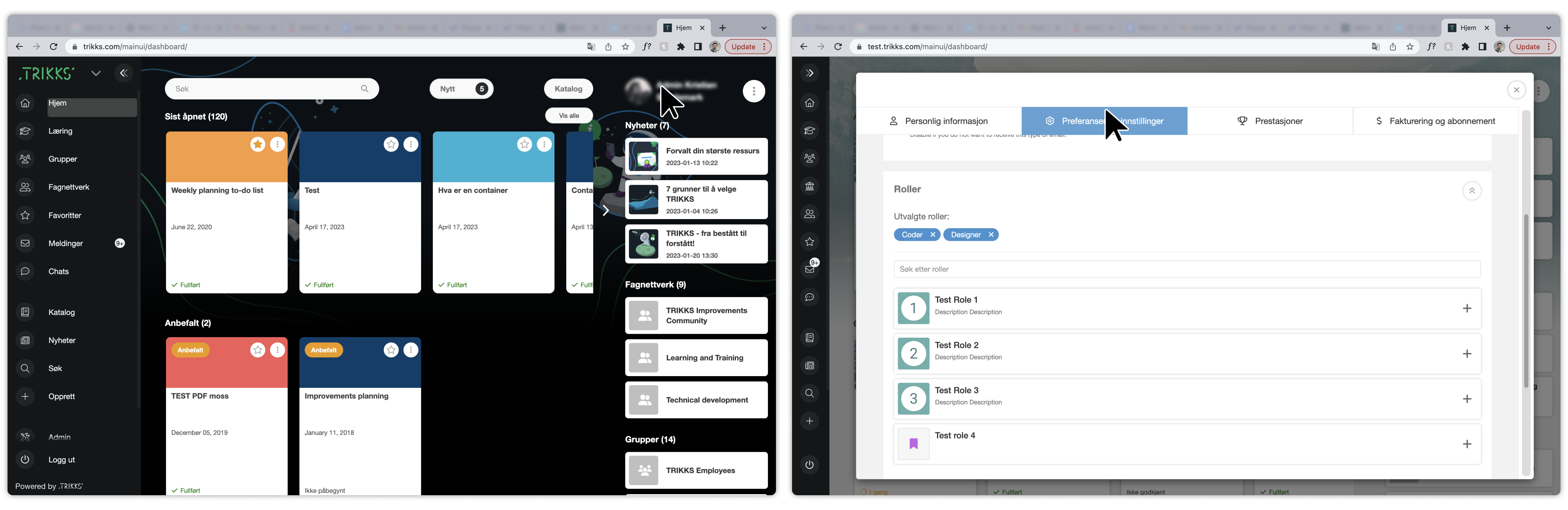Image resolution: width=1568 pixels, height=510 pixels.
Task: Show next cards with carousel arrow
Action: tap(605, 210)
